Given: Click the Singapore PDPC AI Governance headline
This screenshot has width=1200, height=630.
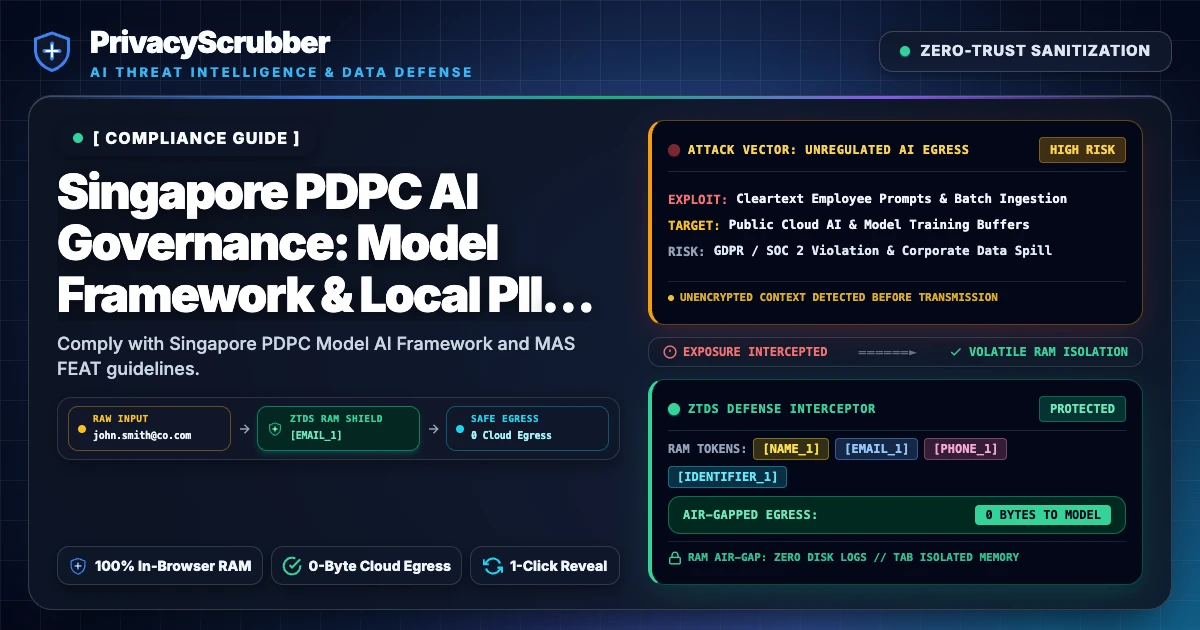Looking at the screenshot, I should (323, 244).
